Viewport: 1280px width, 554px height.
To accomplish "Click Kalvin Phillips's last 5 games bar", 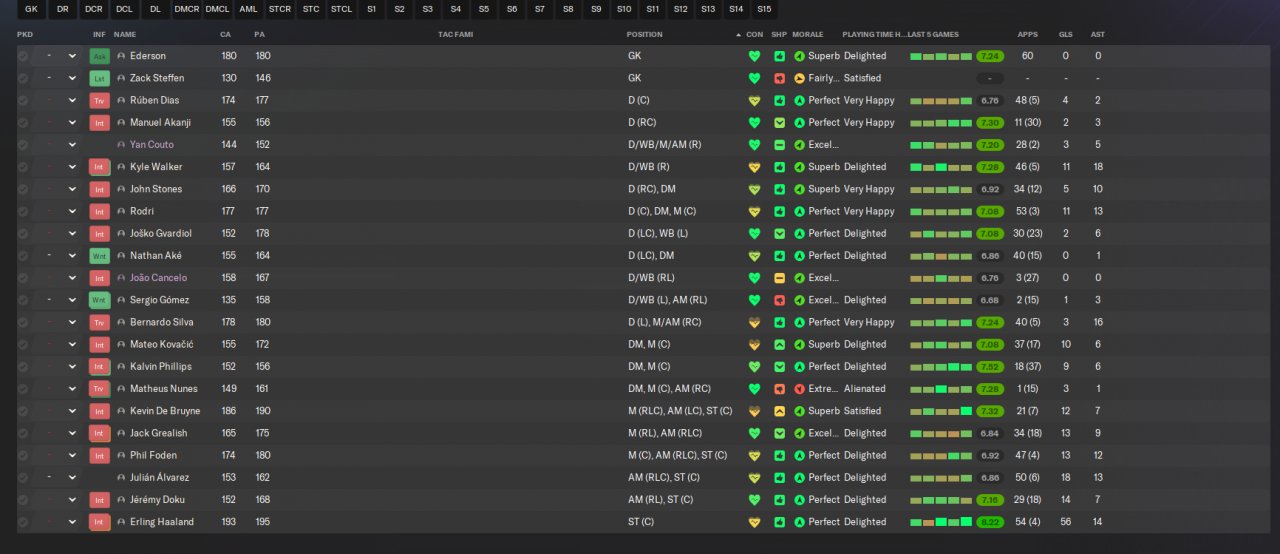I will (x=941, y=366).
